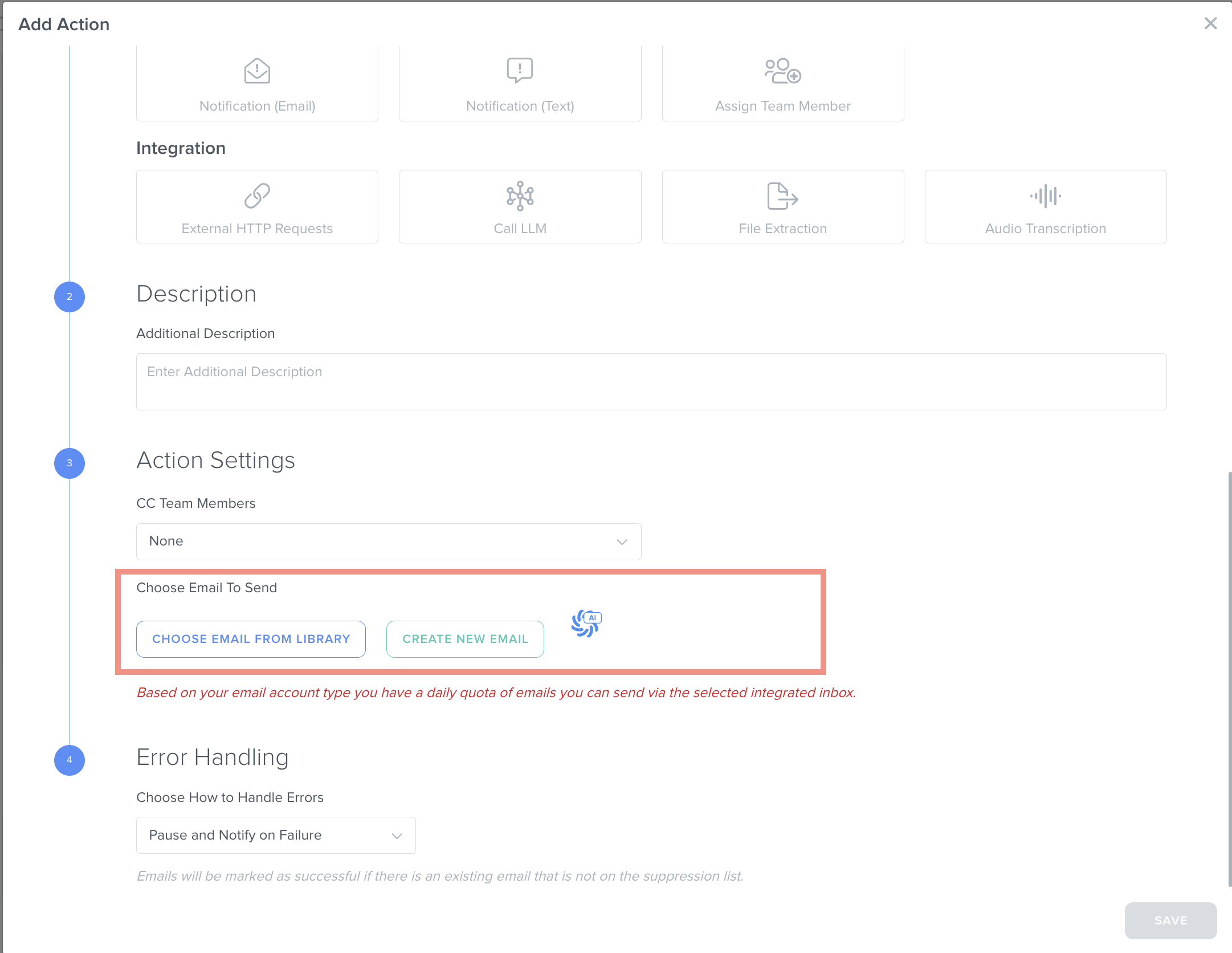Screen dimensions: 1232x953
Task: Jump to step 2 Description marker
Action: click(70, 296)
